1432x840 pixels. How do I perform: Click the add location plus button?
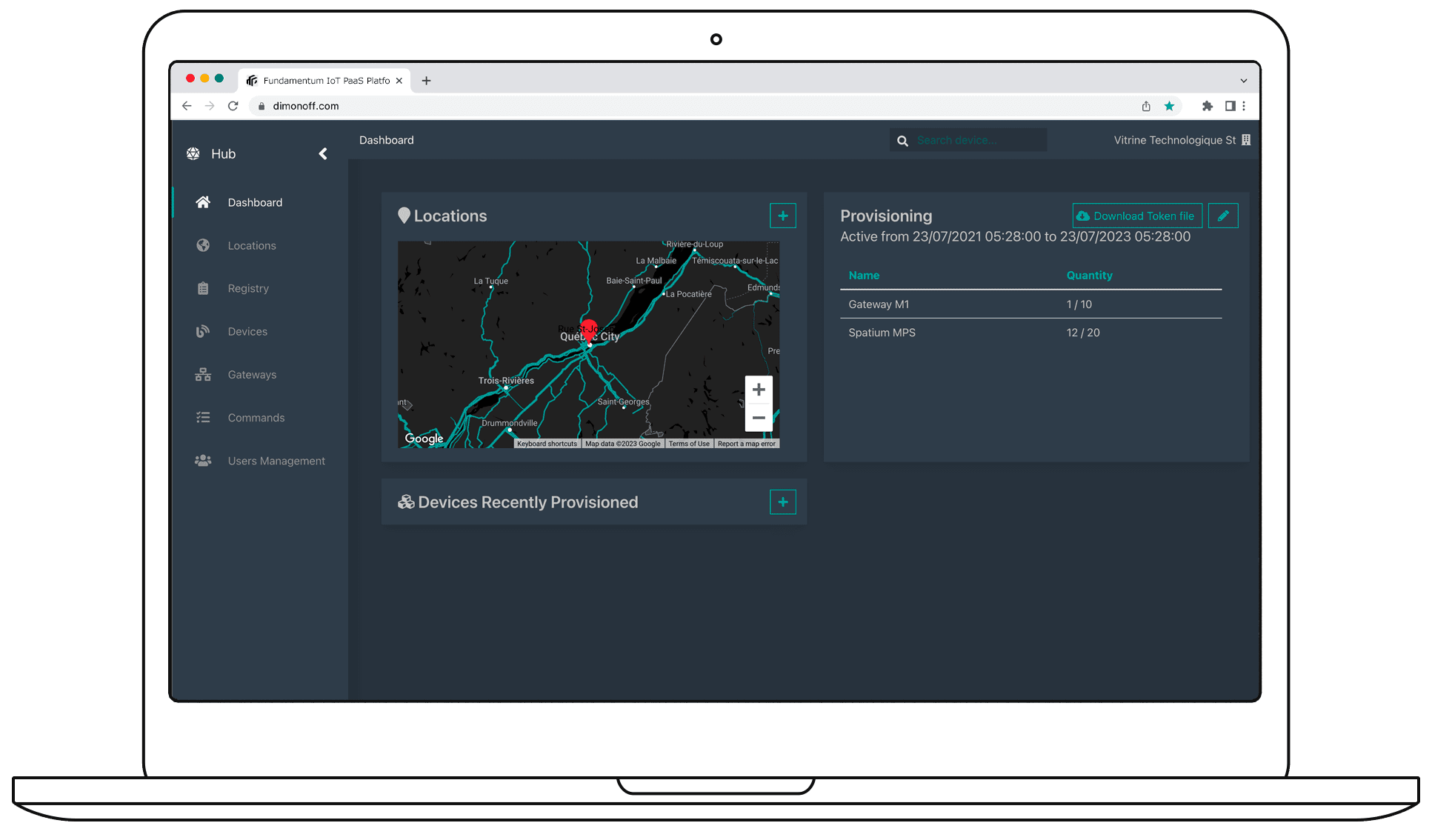point(783,216)
